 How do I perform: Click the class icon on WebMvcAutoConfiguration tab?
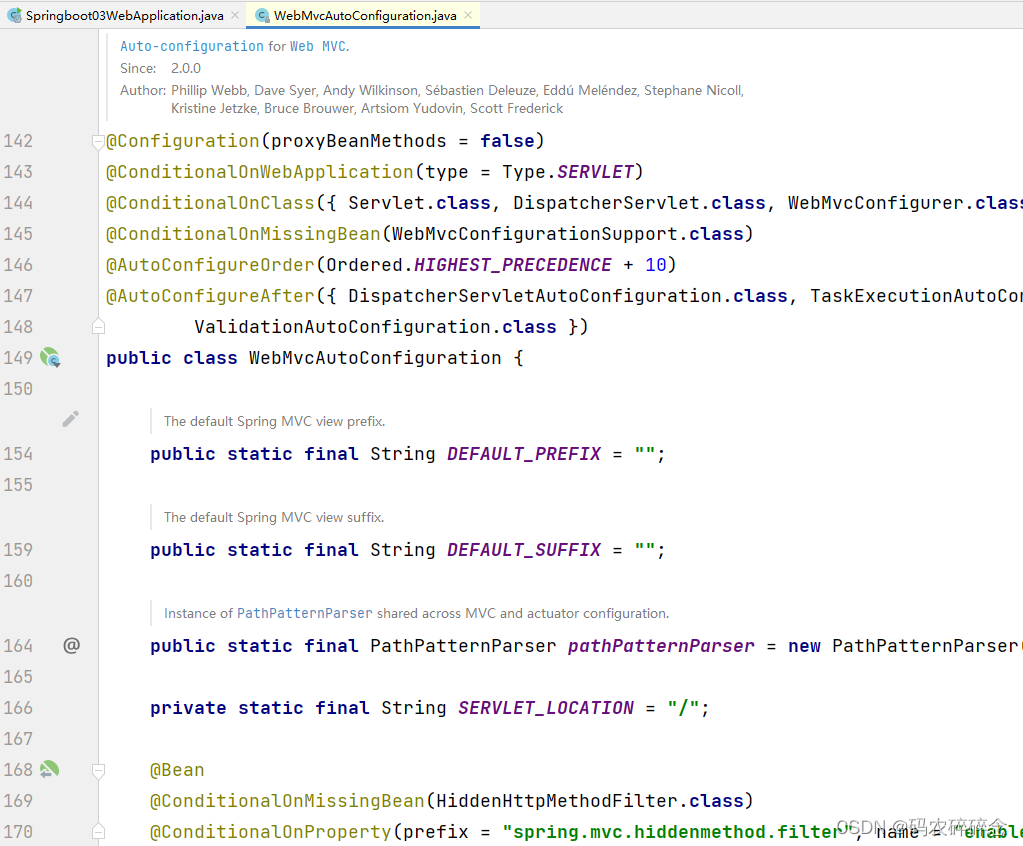(x=262, y=16)
